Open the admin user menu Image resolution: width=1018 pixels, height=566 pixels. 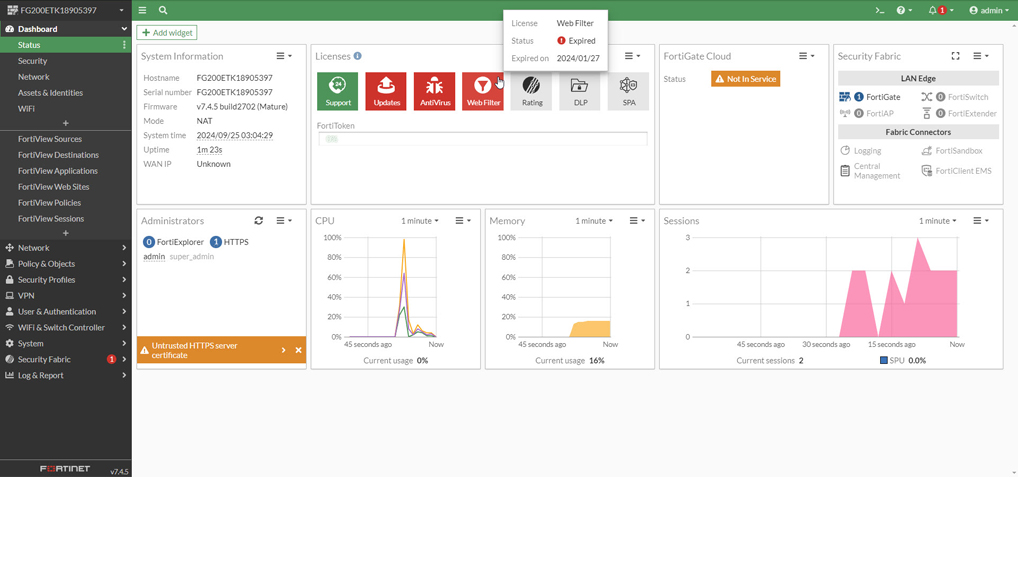(x=989, y=10)
